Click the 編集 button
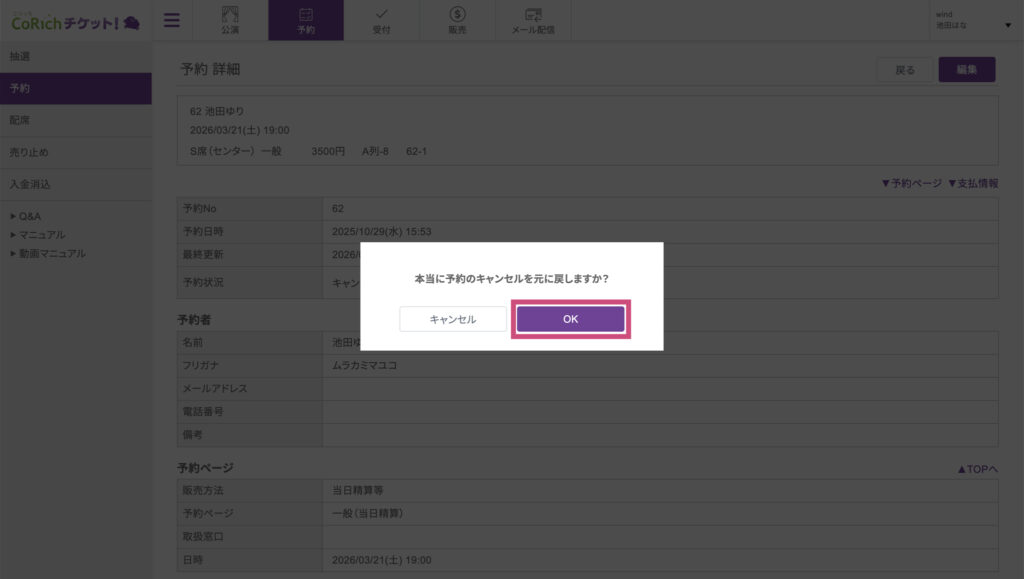The image size is (1024, 579). 966,70
